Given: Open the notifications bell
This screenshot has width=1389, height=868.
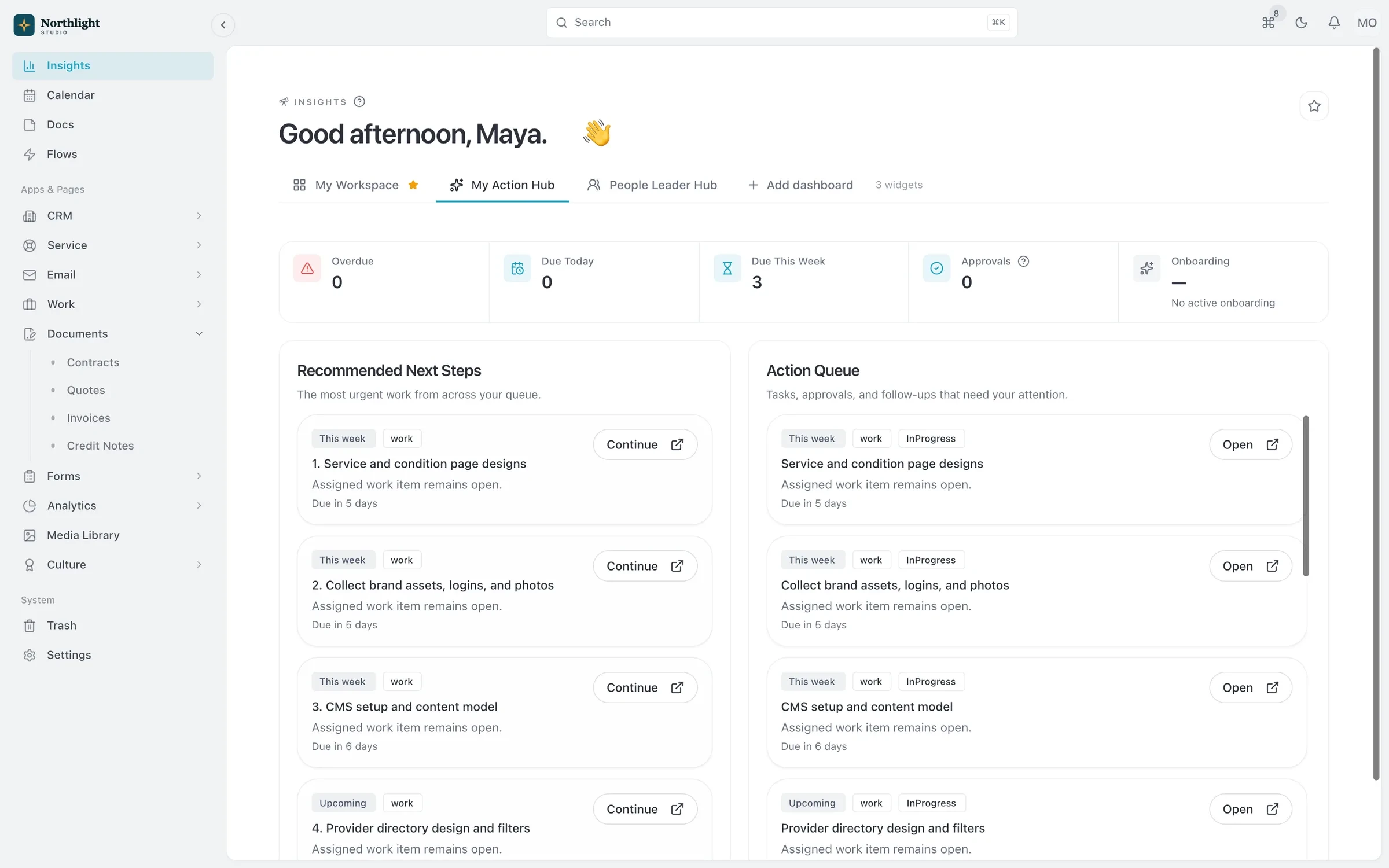Looking at the screenshot, I should point(1334,23).
